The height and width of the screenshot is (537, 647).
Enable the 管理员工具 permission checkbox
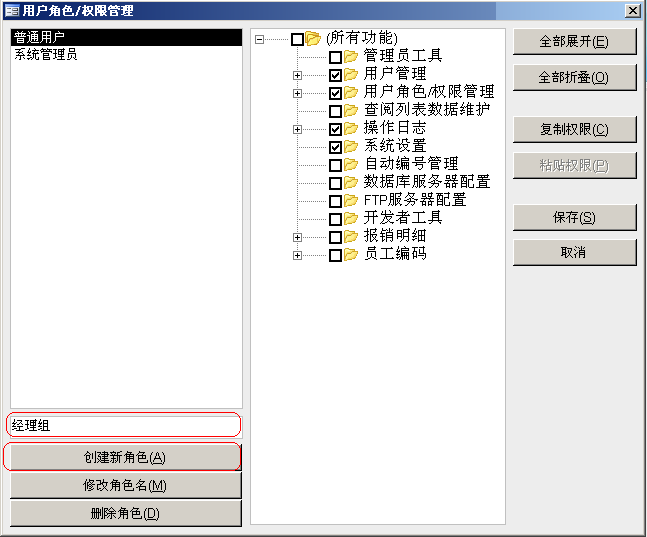(335, 57)
